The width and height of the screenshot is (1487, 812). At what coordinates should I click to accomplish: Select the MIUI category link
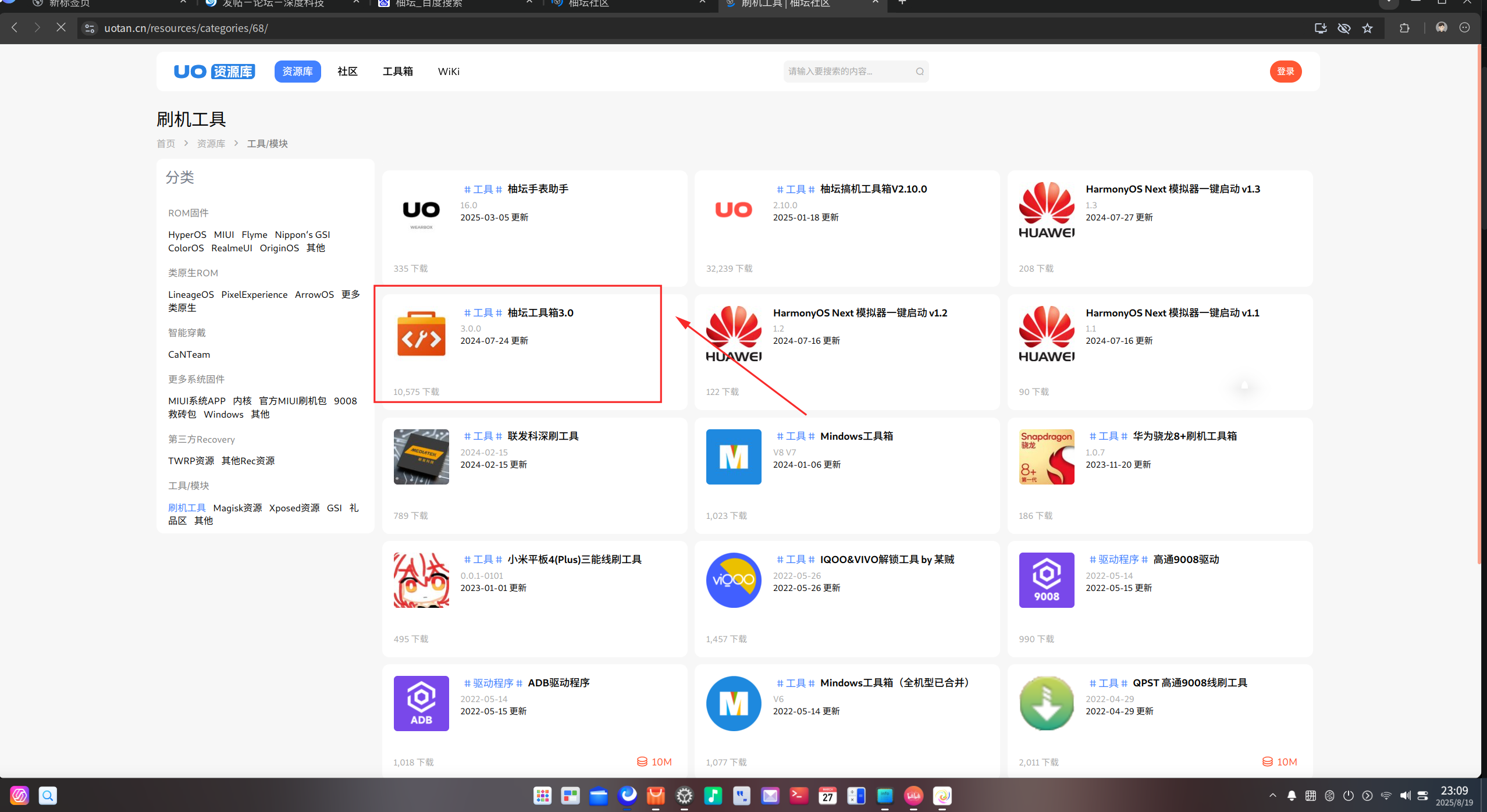click(x=224, y=235)
